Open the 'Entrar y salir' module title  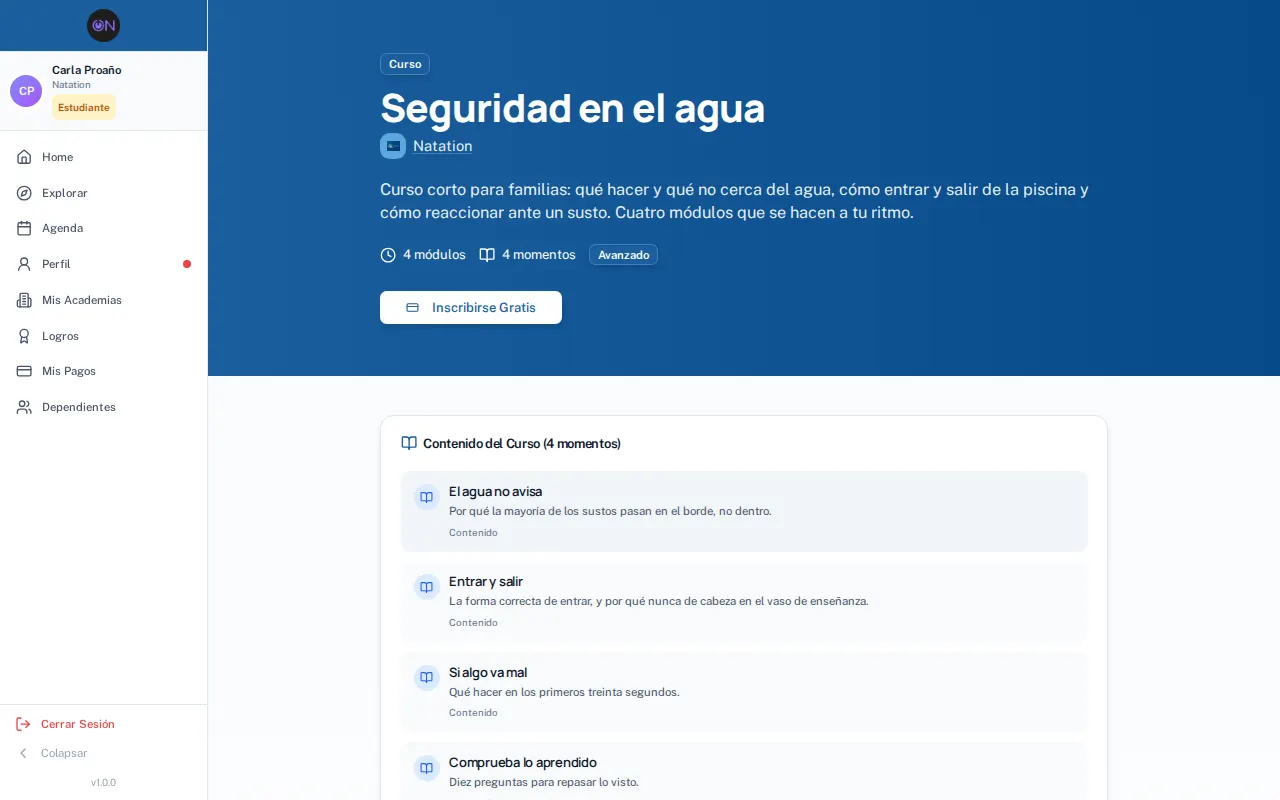pos(486,581)
